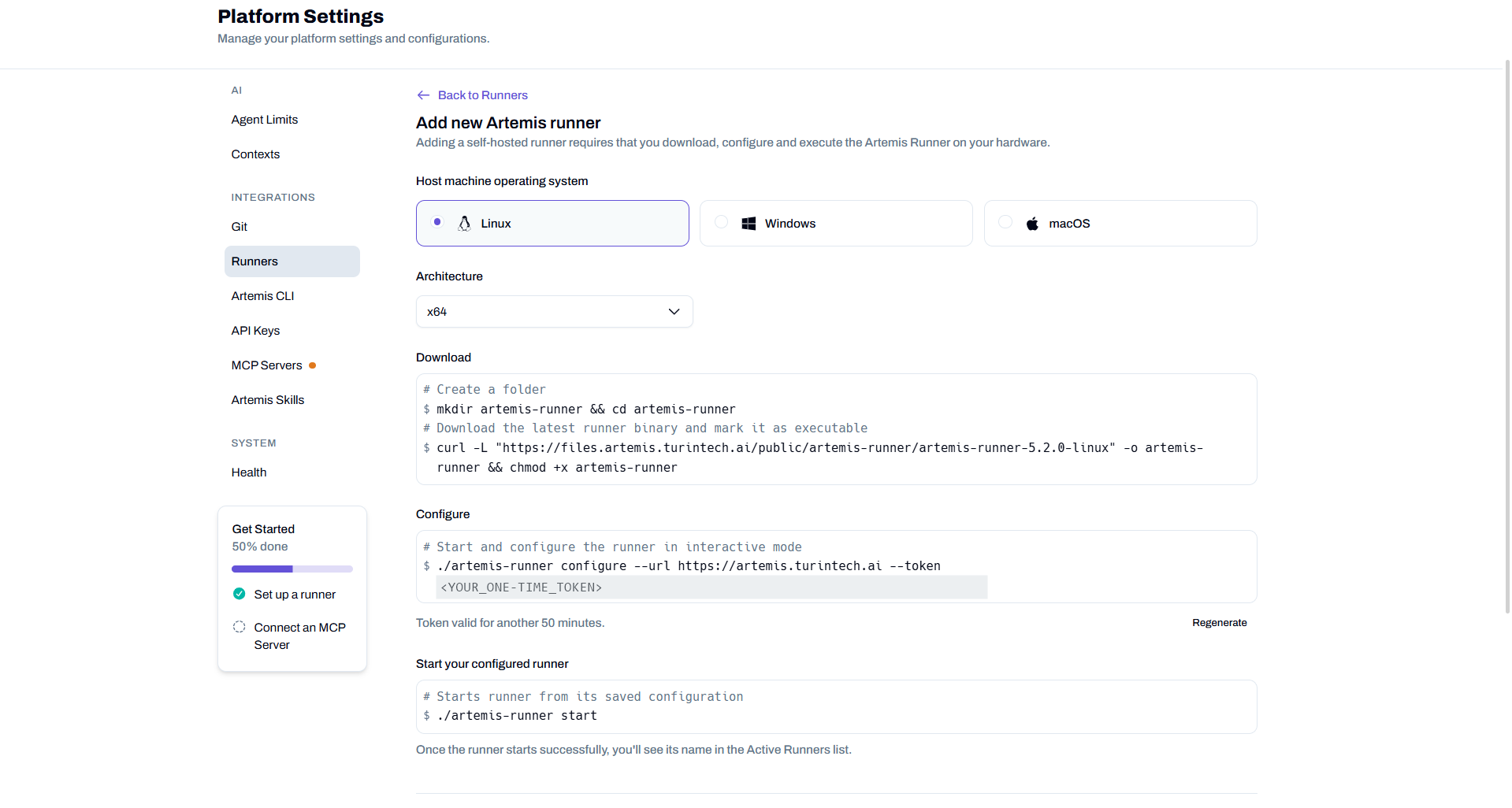Select the Windows radio button
1512x808 pixels.
[721, 222]
